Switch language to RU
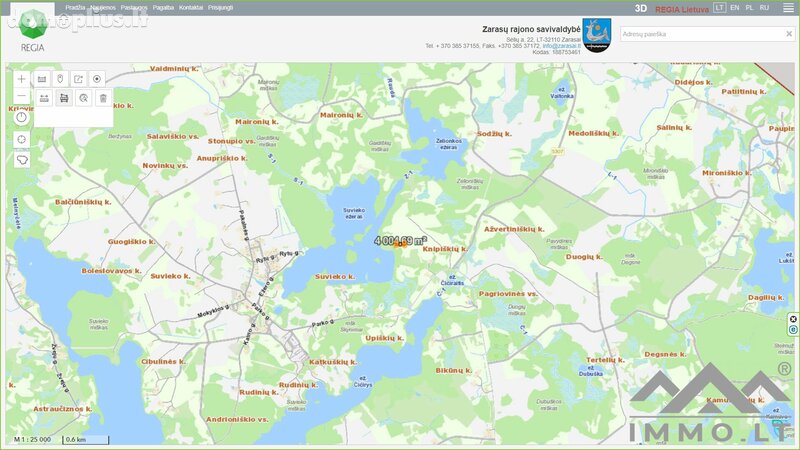The height and width of the screenshot is (450, 800). click(764, 8)
